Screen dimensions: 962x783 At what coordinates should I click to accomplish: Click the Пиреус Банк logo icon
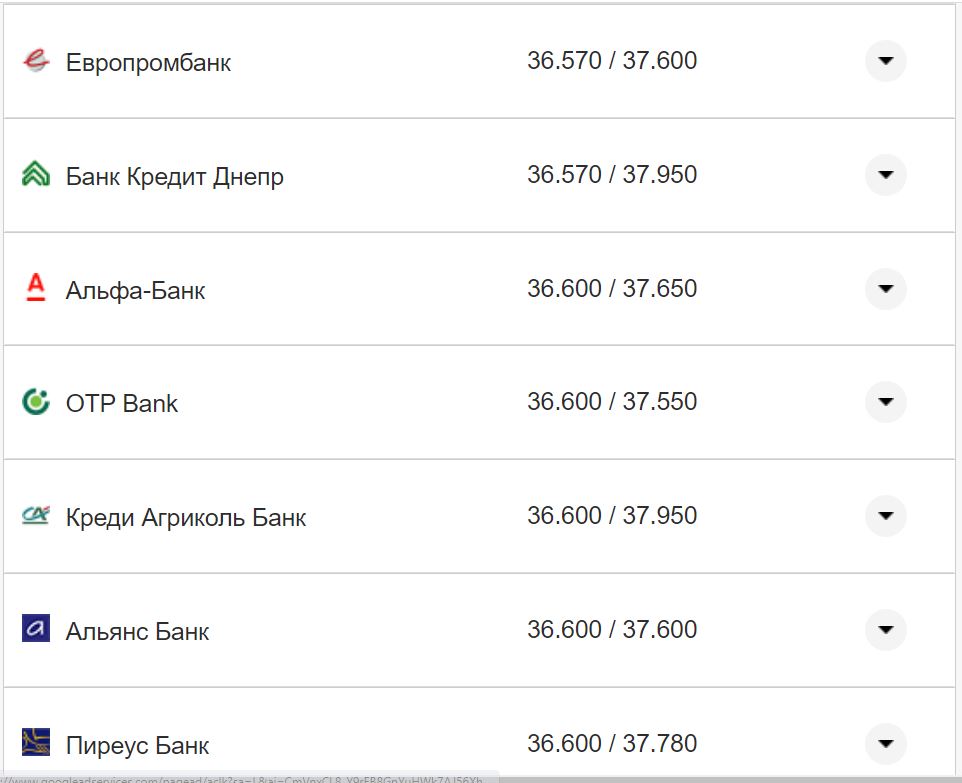36,743
